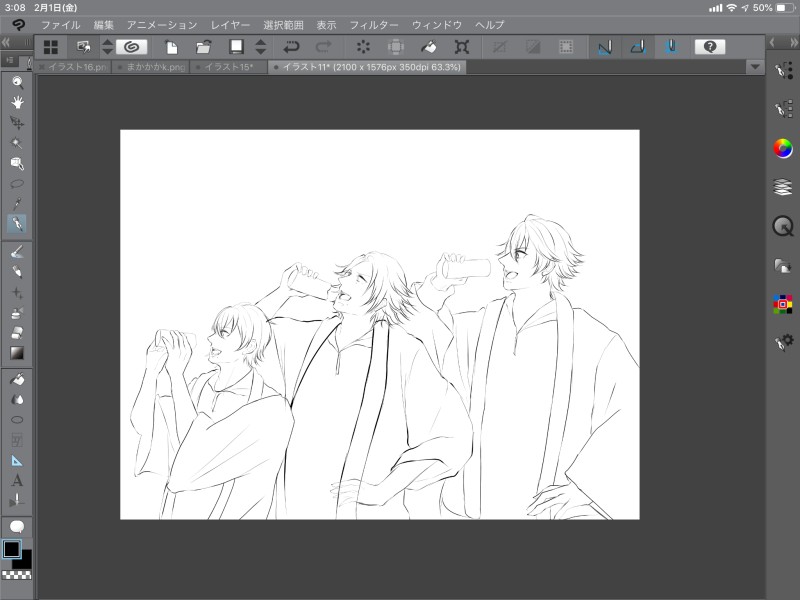This screenshot has height=600, width=800.
Task: Click the Redo arrow
Action: pos(323,47)
